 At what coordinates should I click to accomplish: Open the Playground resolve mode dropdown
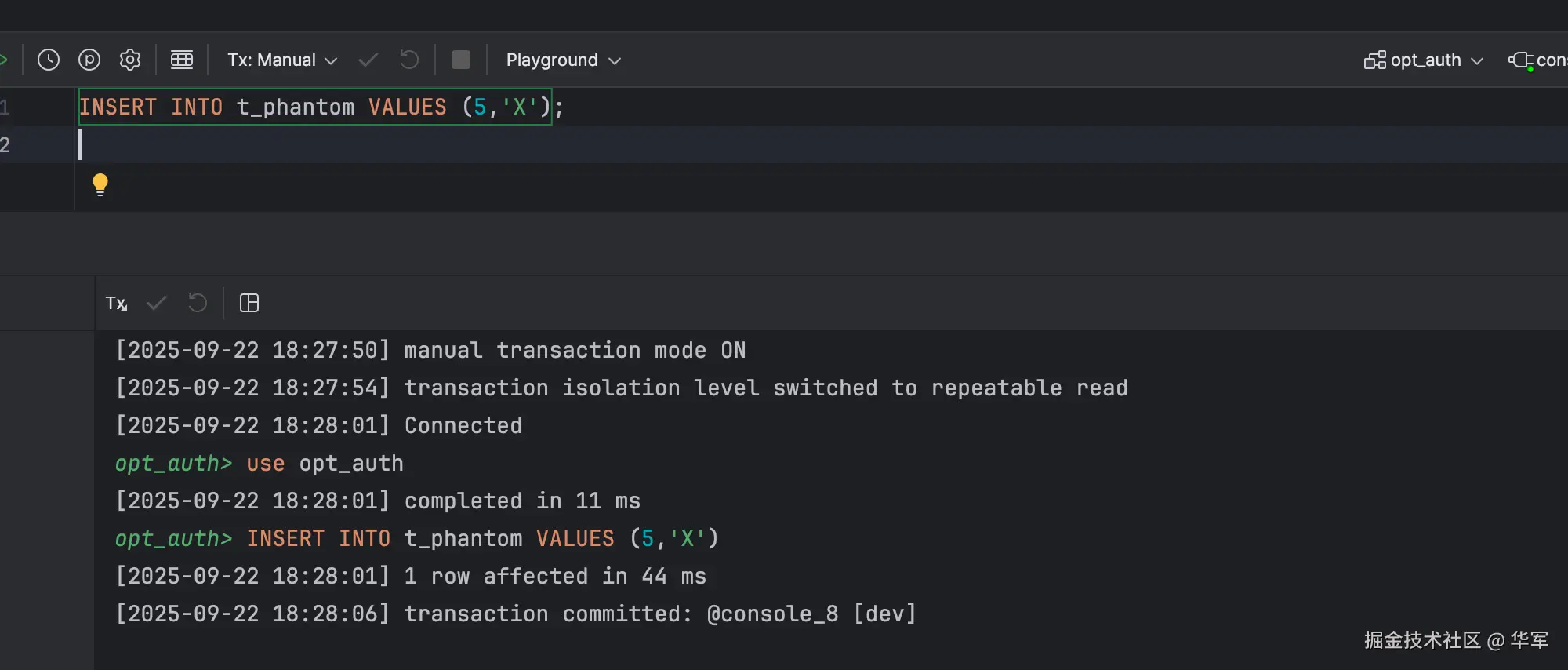pyautogui.click(x=563, y=60)
